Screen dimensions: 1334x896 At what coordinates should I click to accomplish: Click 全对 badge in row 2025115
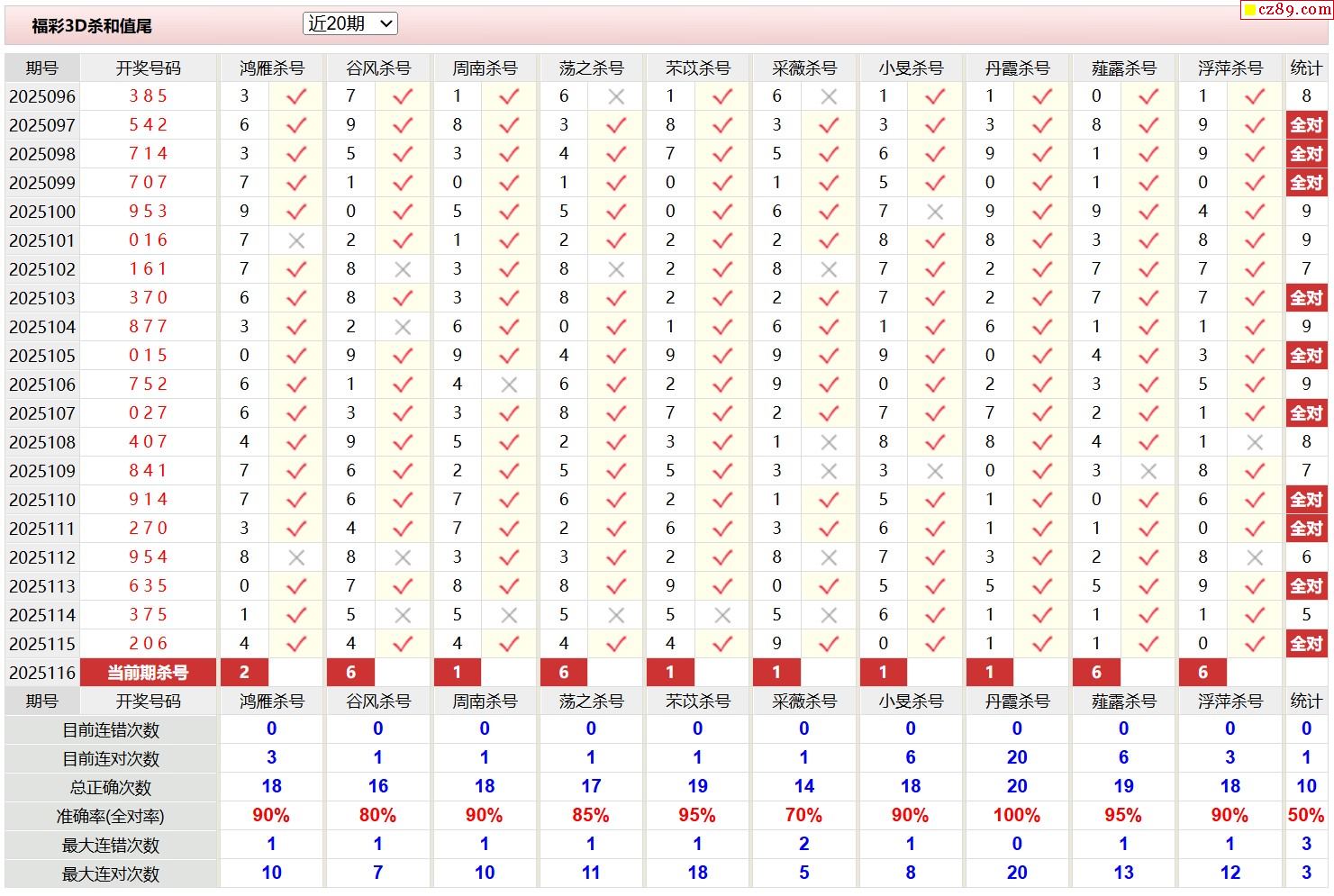point(1306,644)
